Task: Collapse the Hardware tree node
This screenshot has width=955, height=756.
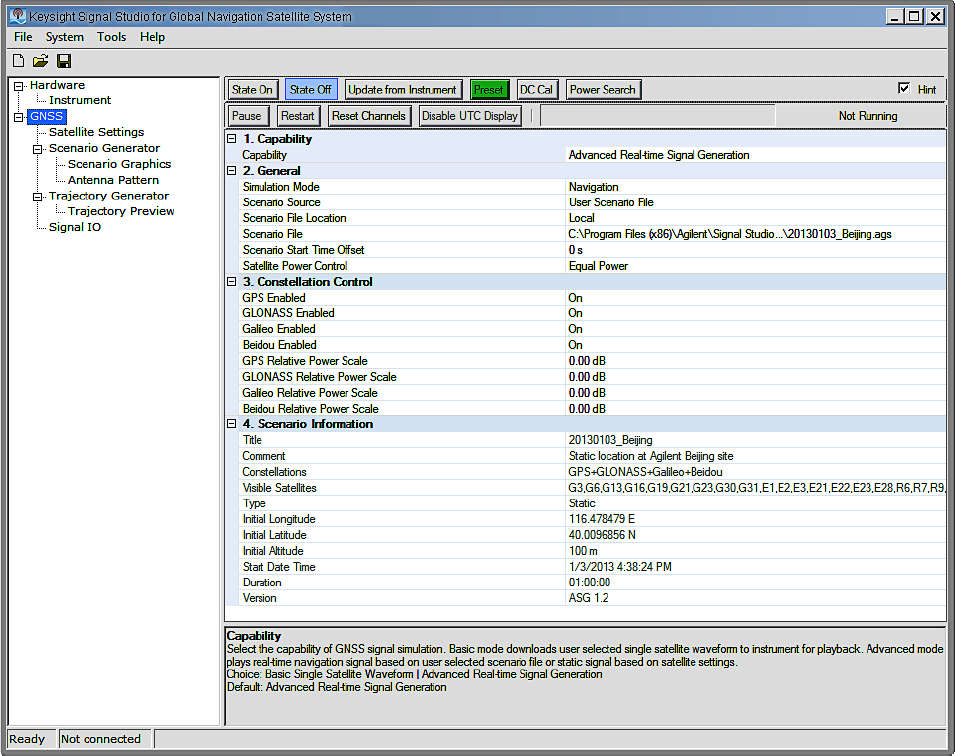Action: (x=19, y=86)
